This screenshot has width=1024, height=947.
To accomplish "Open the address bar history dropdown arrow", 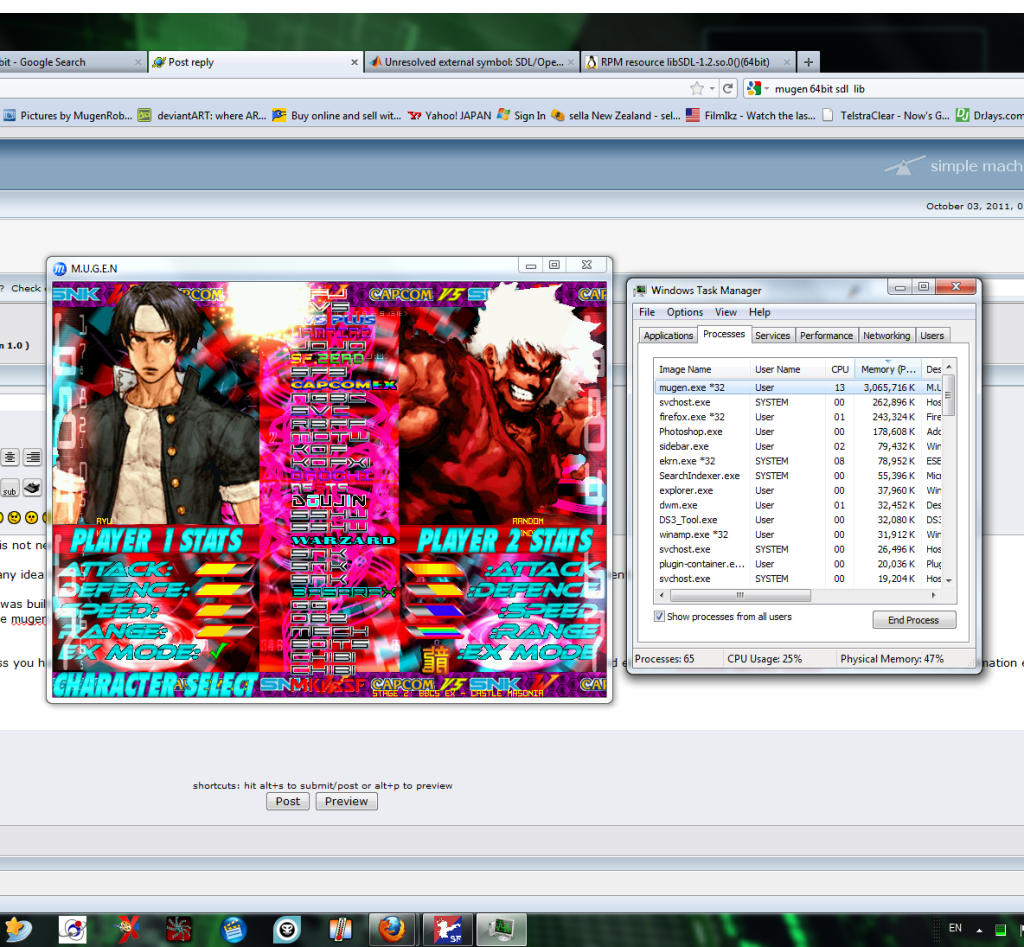I will tap(712, 88).
